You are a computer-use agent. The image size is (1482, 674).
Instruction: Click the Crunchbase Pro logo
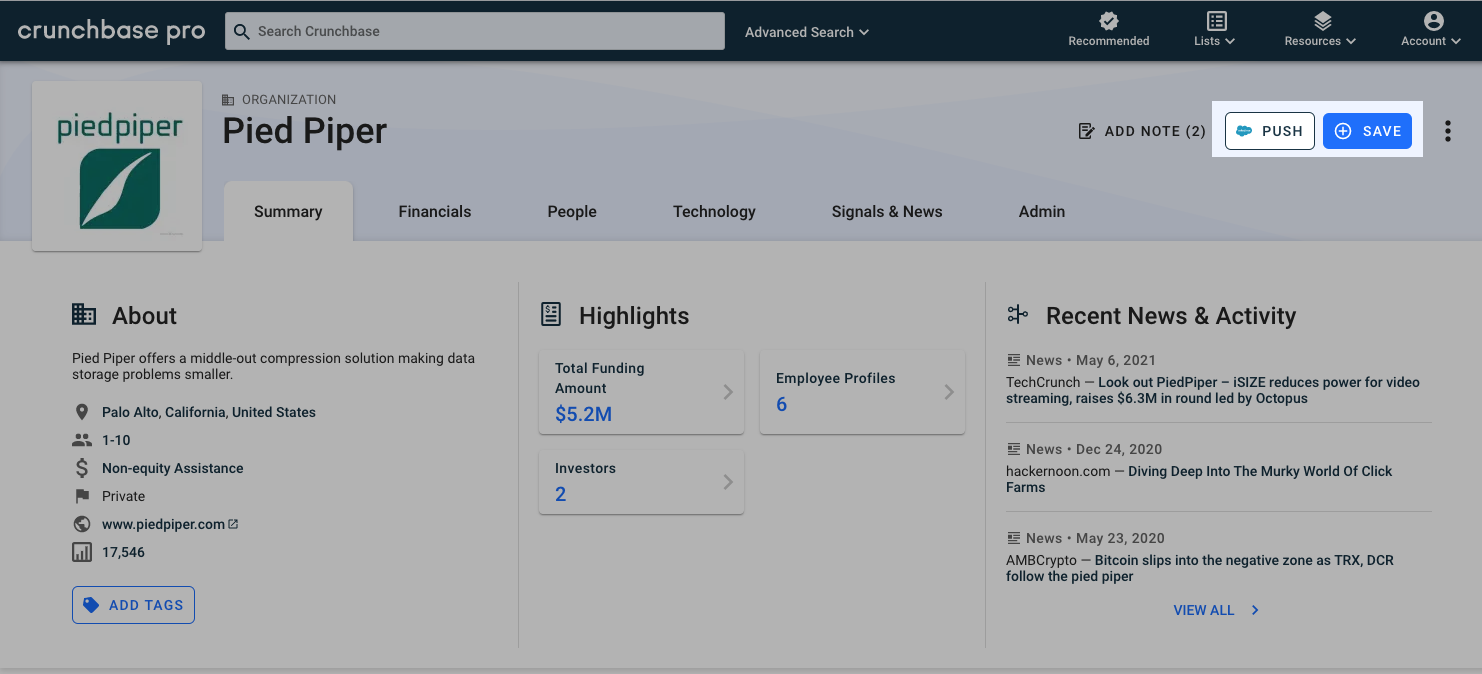110,30
